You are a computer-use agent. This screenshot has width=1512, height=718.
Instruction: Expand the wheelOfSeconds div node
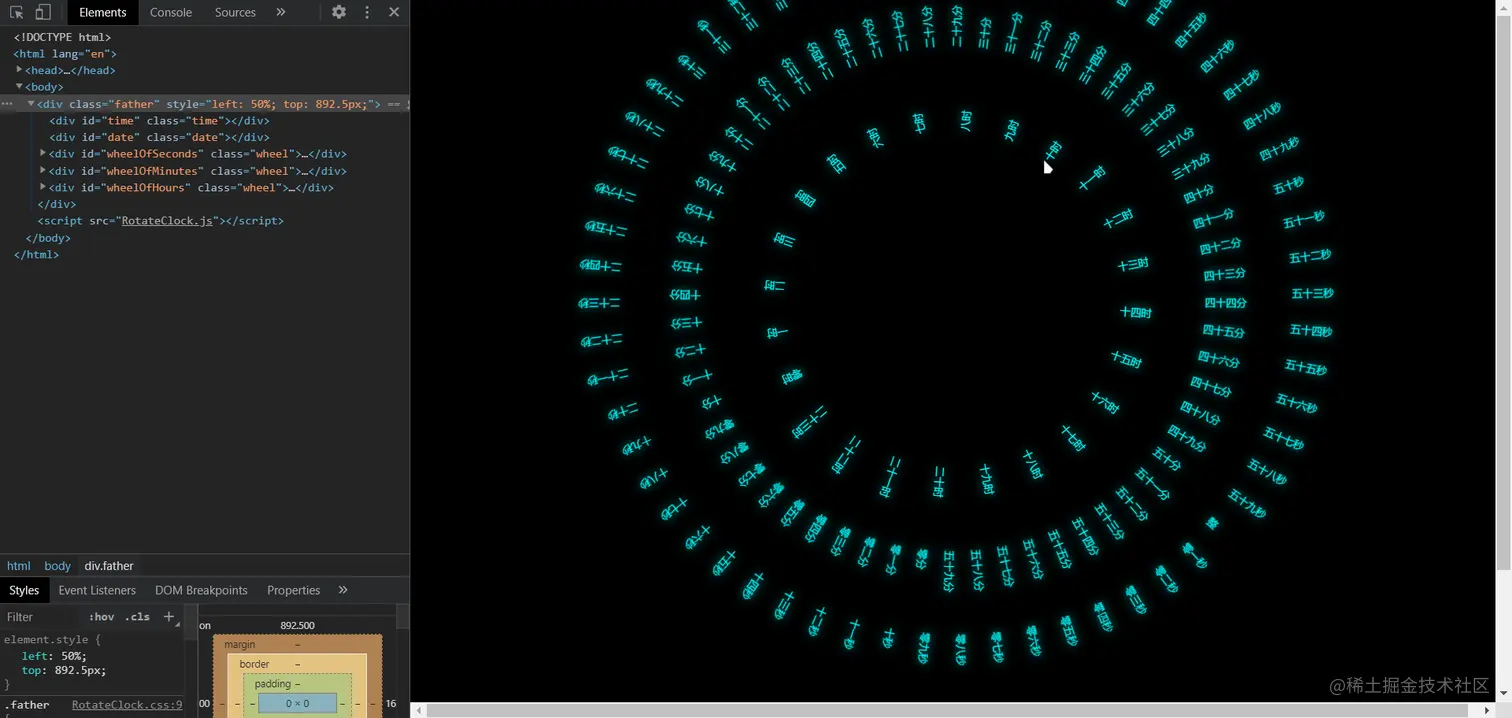coord(43,154)
